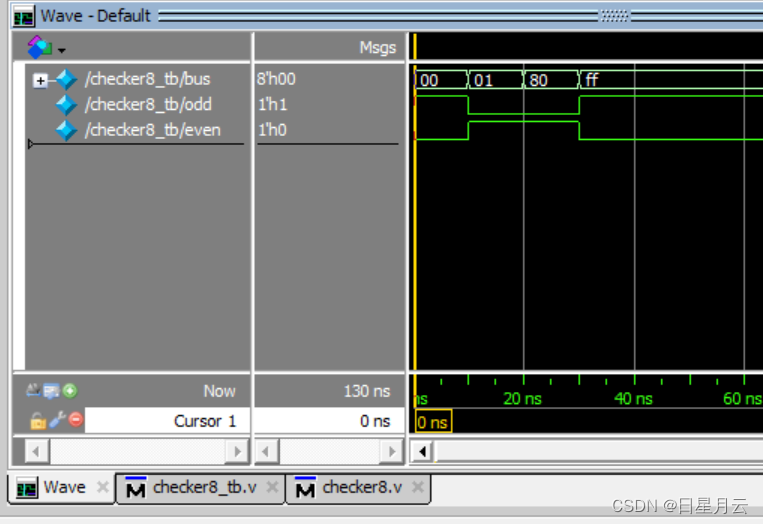This screenshot has width=763, height=524.
Task: Click the 80 bus waveform segment
Action: pyautogui.click(x=551, y=80)
